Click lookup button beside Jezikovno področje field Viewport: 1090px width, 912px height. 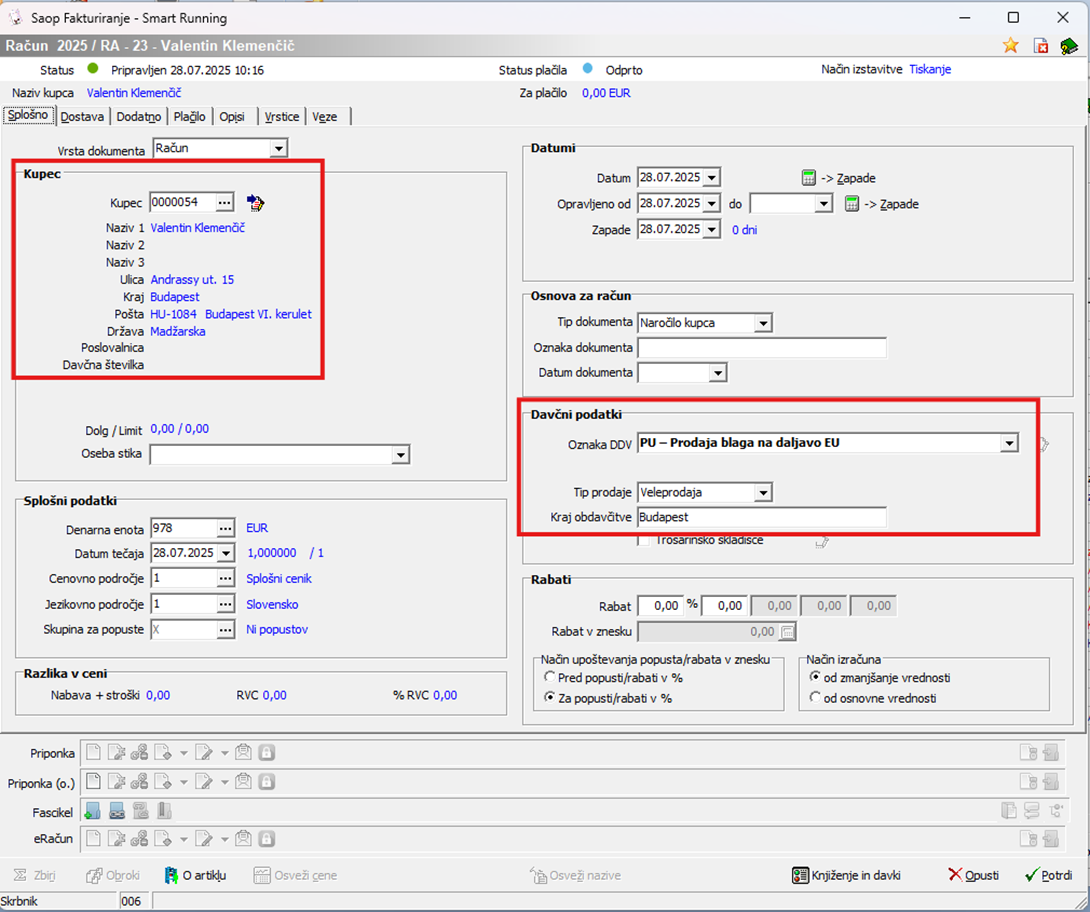226,605
